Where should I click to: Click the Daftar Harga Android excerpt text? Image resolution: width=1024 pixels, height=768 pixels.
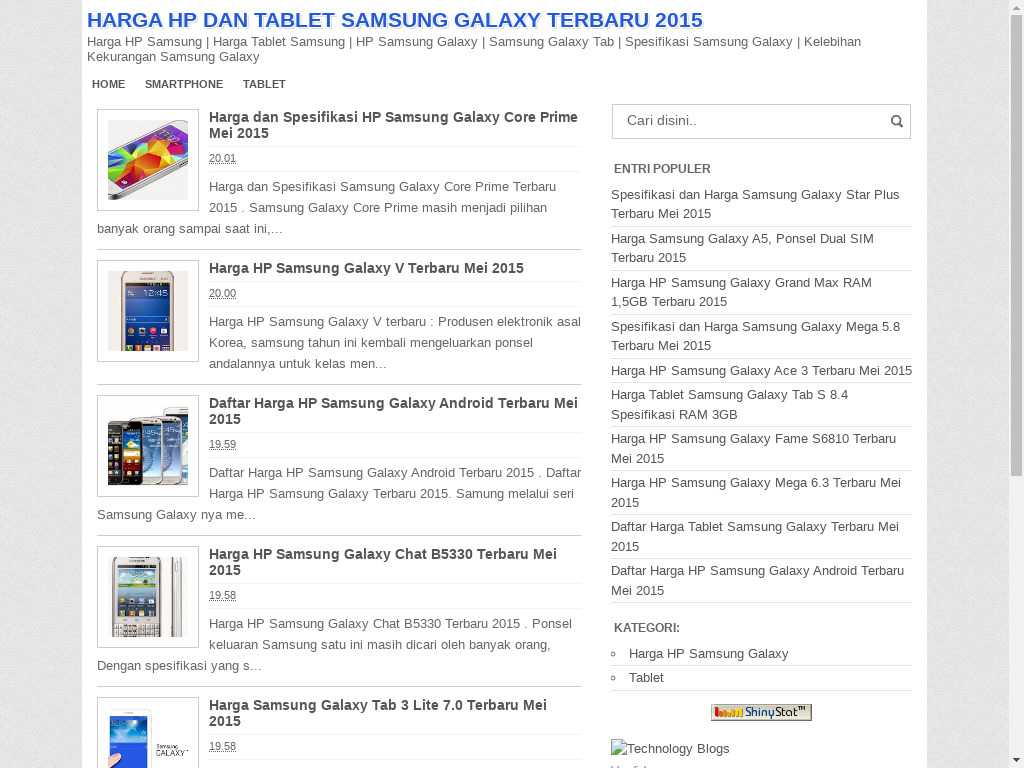339,494
